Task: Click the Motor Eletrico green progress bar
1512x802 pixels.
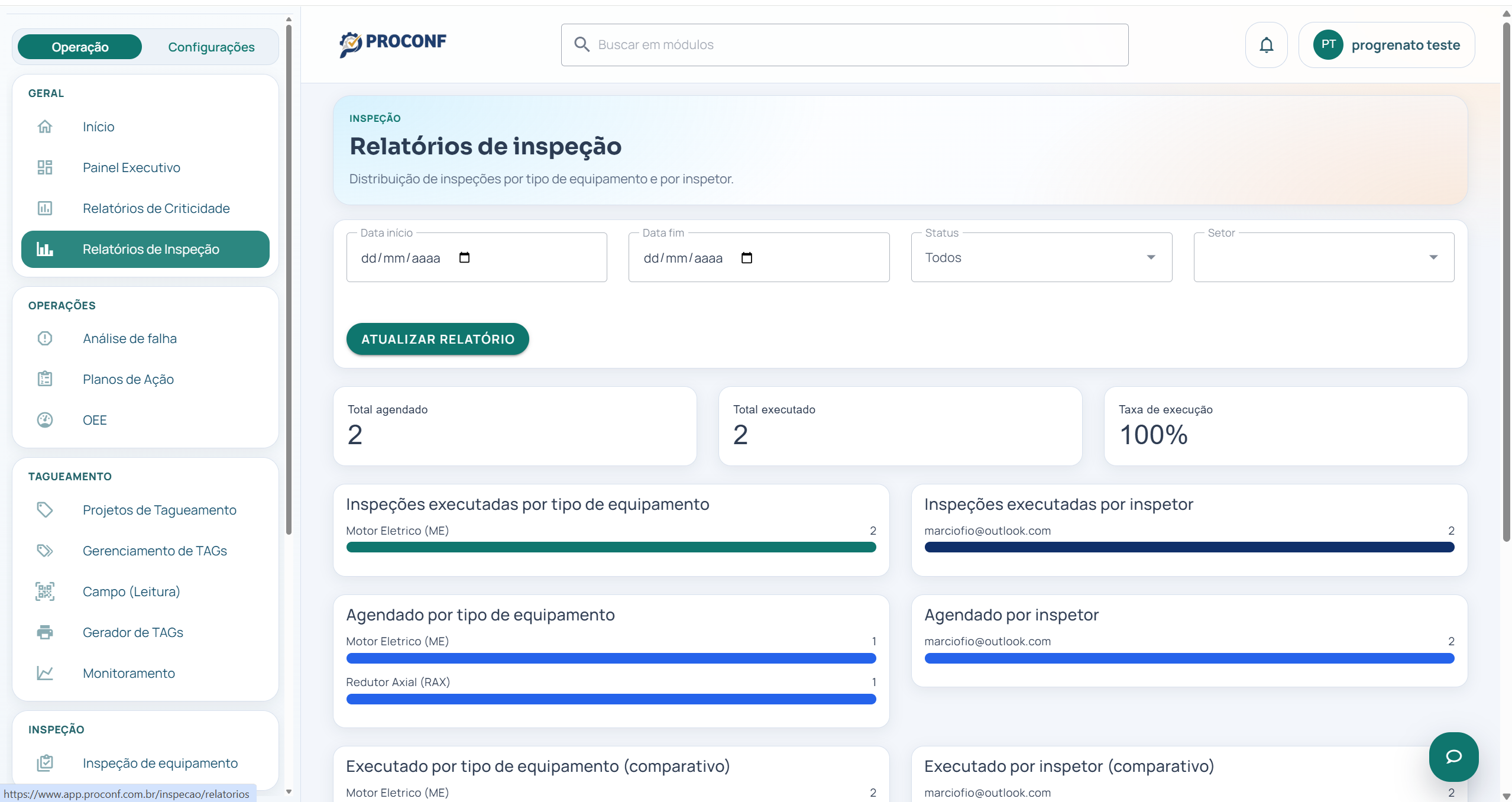Action: click(x=611, y=547)
